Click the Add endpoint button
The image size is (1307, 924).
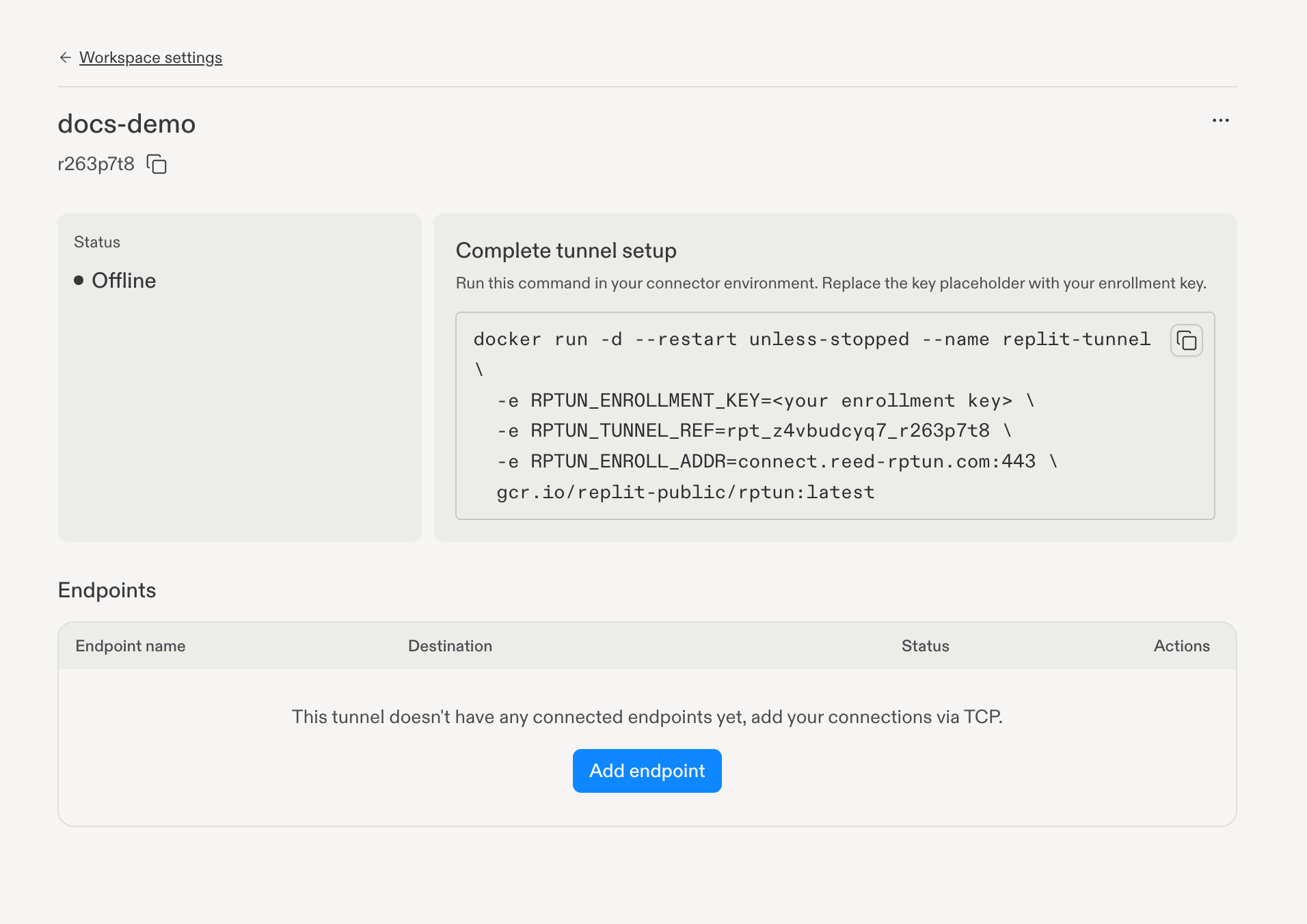pyautogui.click(x=647, y=771)
